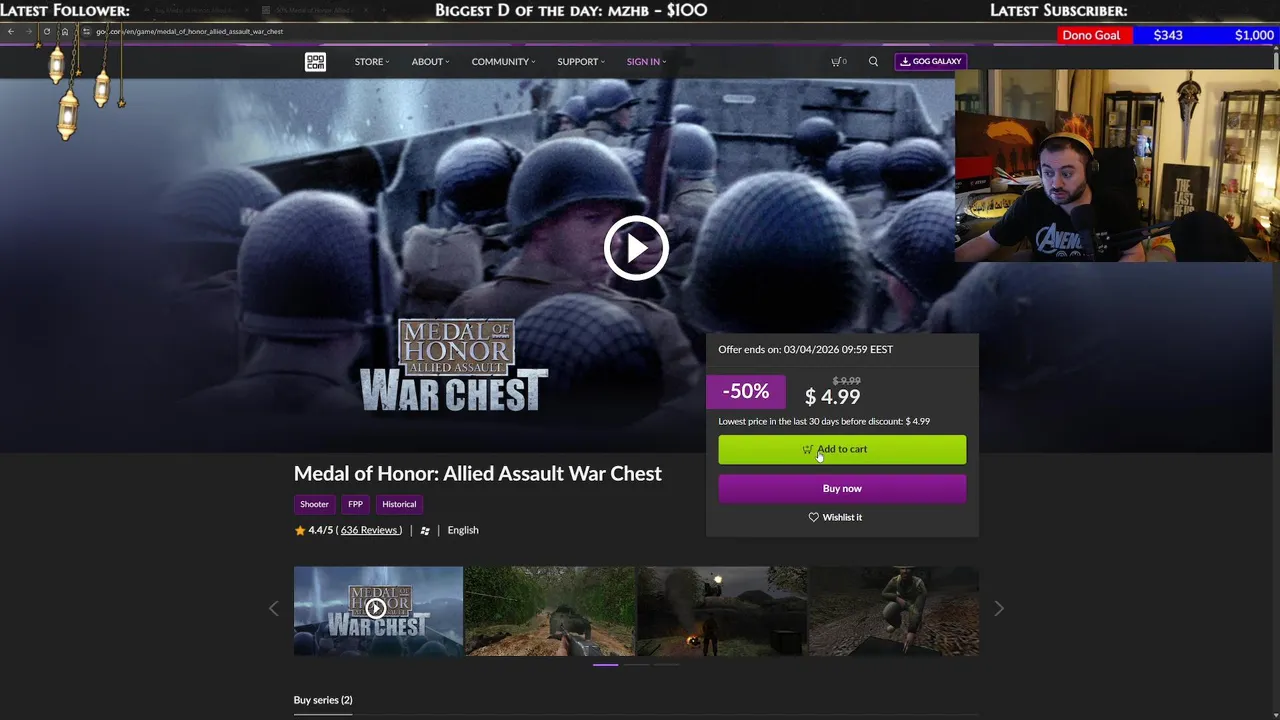The height and width of the screenshot is (720, 1280).
Task: Open the jungle tank screenshot thumbnail
Action: (550, 611)
